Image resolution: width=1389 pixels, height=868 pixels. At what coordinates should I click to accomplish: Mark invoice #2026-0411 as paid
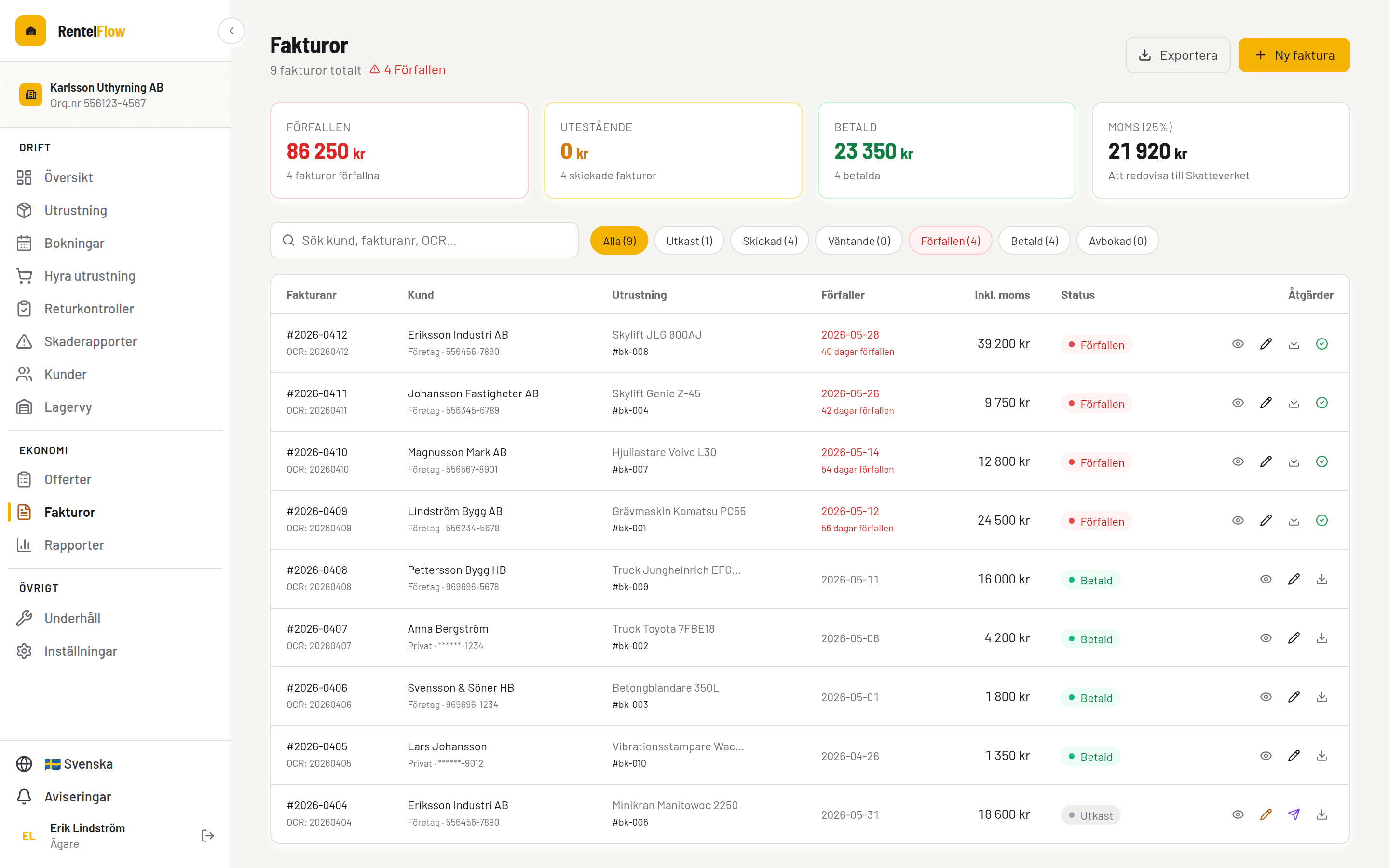click(1322, 403)
